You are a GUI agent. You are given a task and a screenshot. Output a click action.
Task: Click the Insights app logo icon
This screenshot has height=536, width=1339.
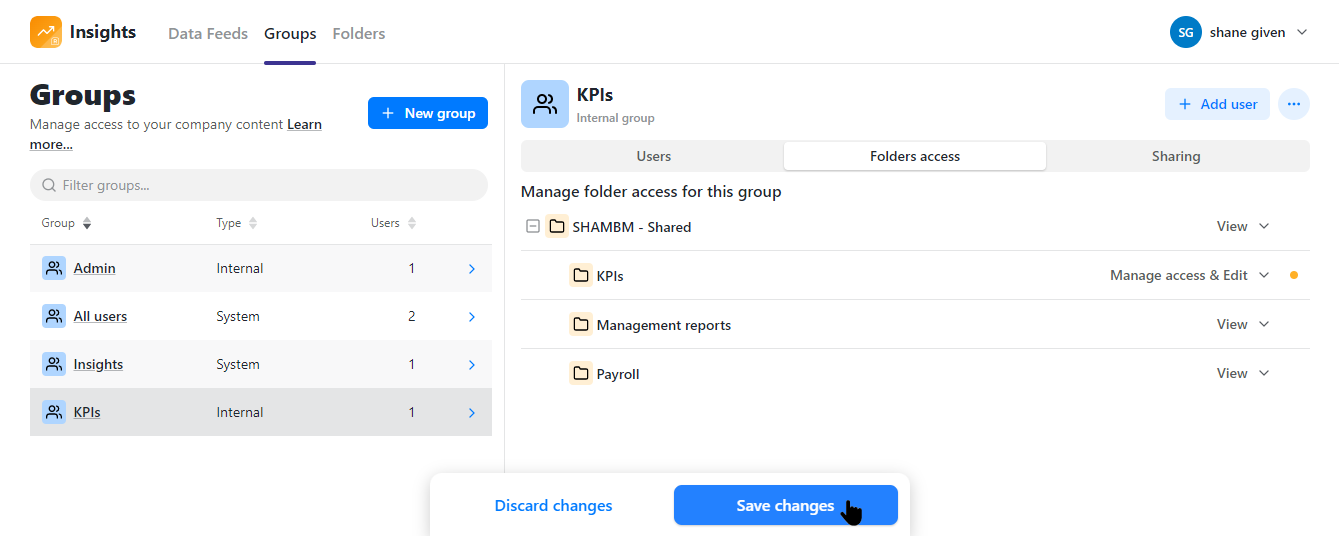click(46, 32)
